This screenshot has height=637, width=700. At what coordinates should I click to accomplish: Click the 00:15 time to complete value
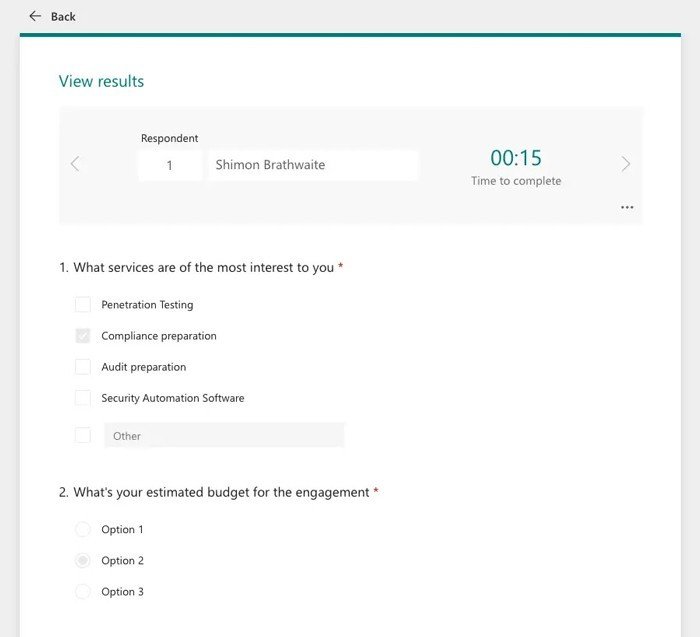(x=515, y=158)
